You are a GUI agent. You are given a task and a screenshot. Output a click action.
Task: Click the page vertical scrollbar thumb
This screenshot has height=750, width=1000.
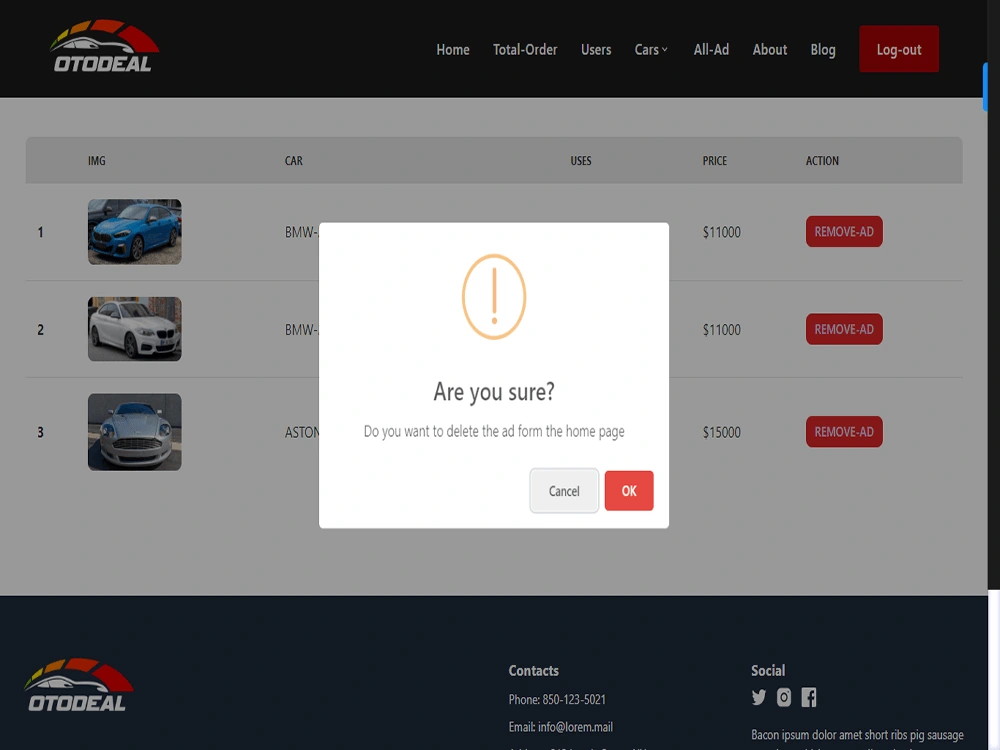tap(985, 87)
